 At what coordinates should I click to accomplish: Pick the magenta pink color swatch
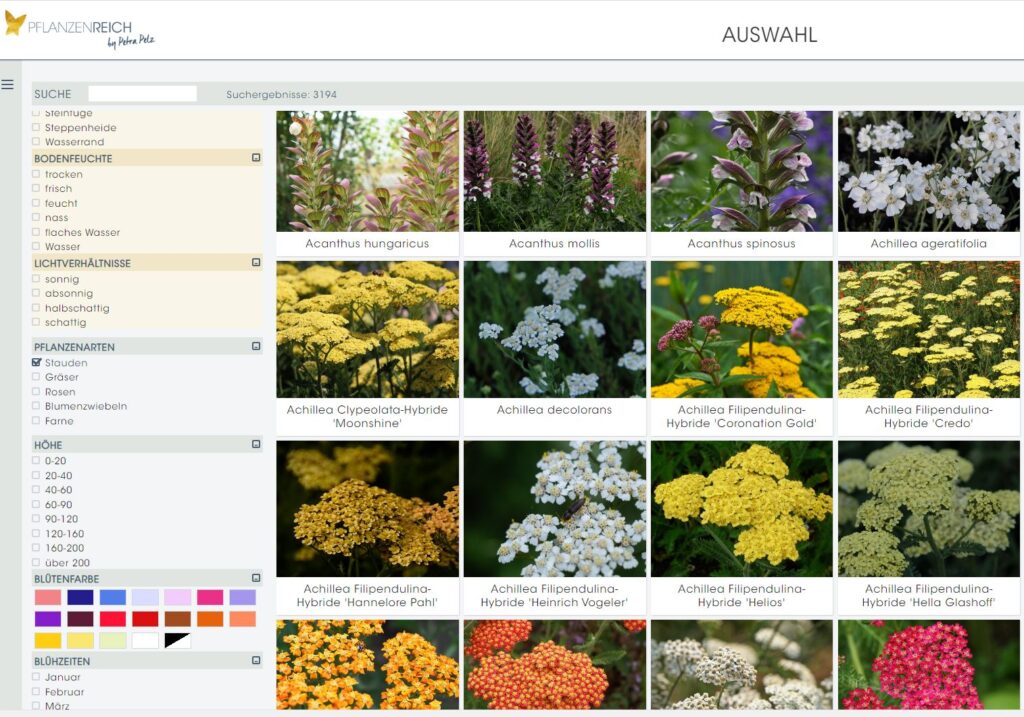(210, 597)
